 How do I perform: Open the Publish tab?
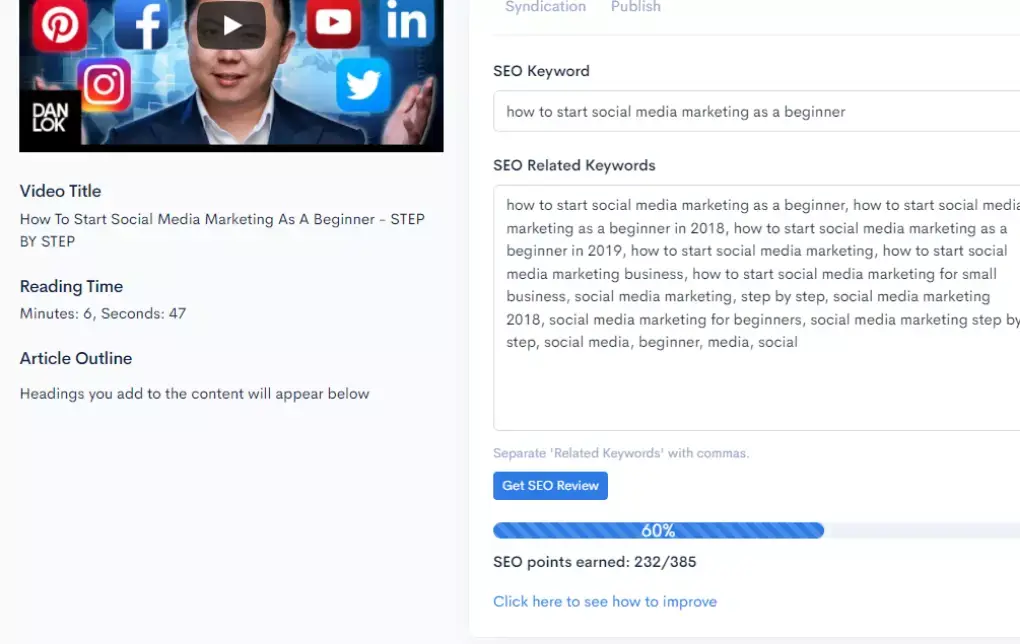[636, 7]
